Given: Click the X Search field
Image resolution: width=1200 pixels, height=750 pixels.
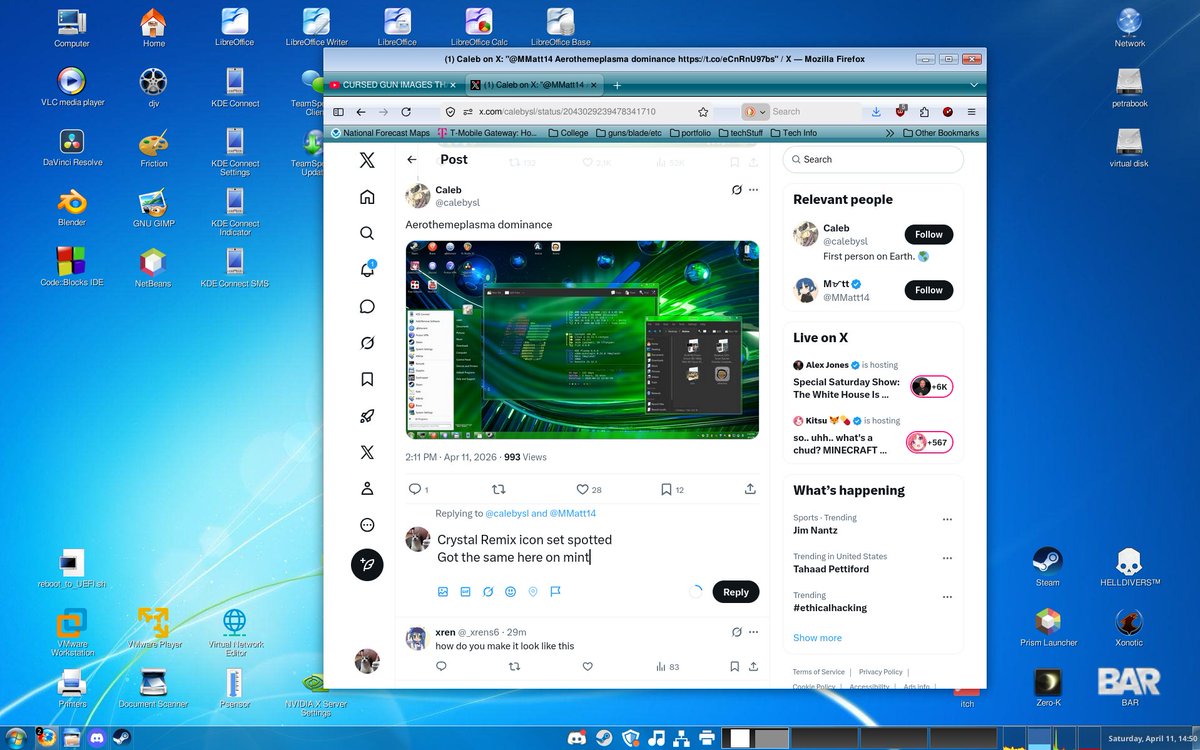Looking at the screenshot, I should (873, 160).
